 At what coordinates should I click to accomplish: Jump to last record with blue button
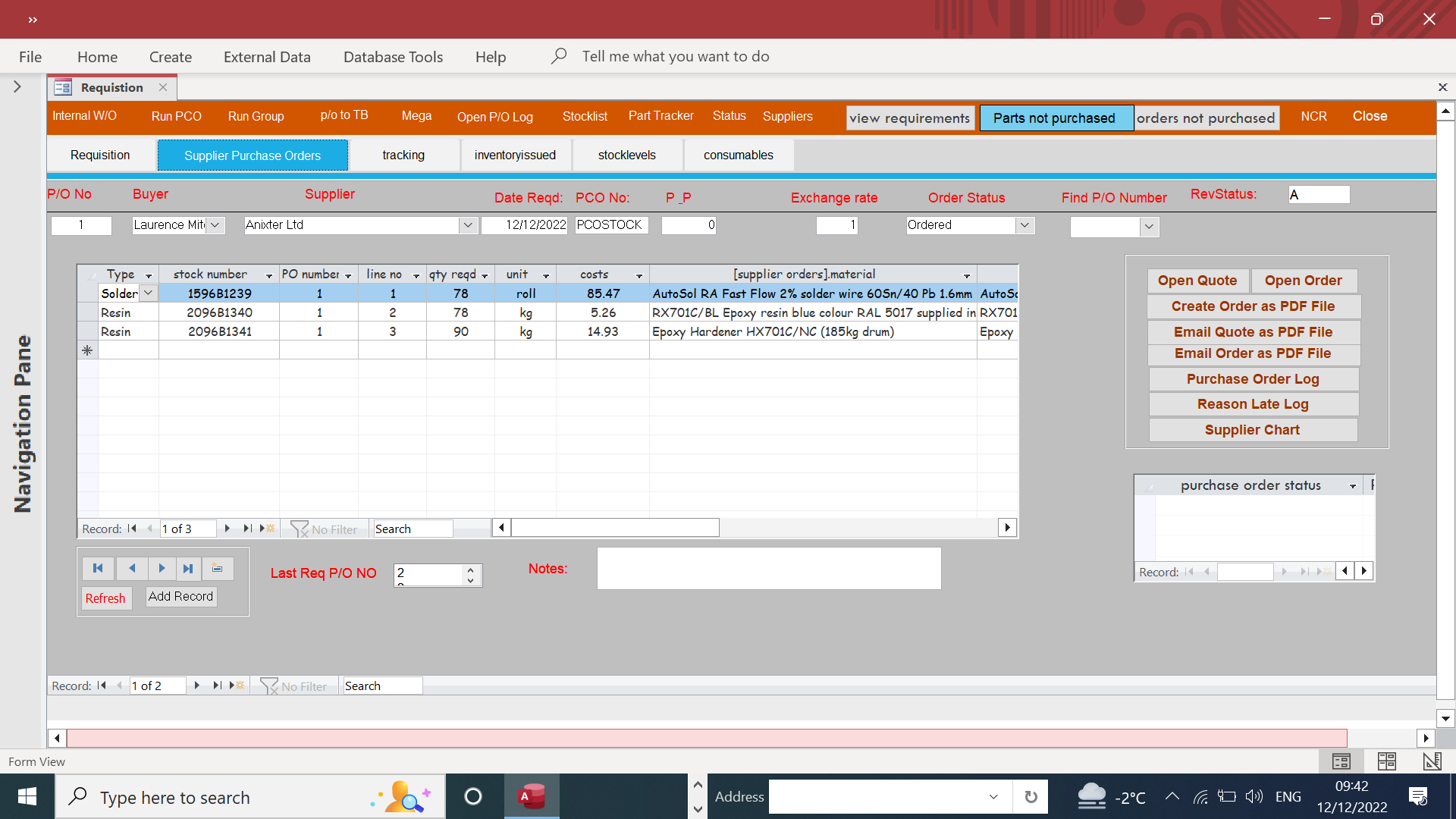point(188,568)
